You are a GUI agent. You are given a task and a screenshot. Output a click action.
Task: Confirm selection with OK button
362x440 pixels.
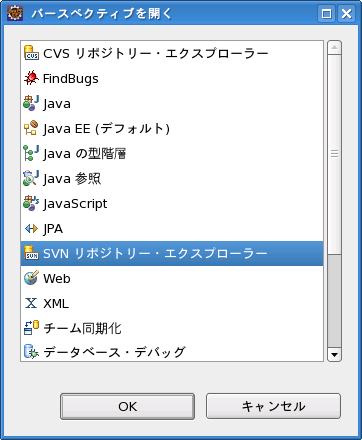127,406
